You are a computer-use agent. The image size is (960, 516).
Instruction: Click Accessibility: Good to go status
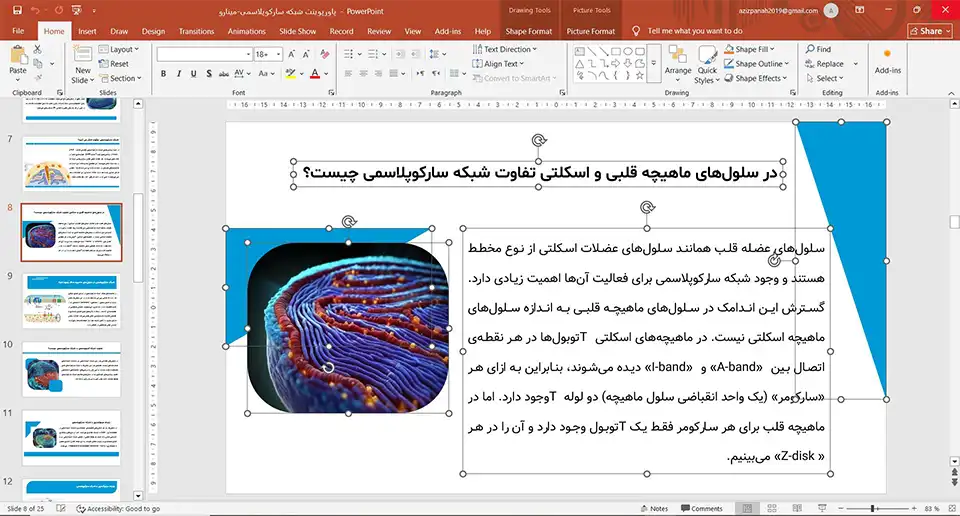click(118, 509)
